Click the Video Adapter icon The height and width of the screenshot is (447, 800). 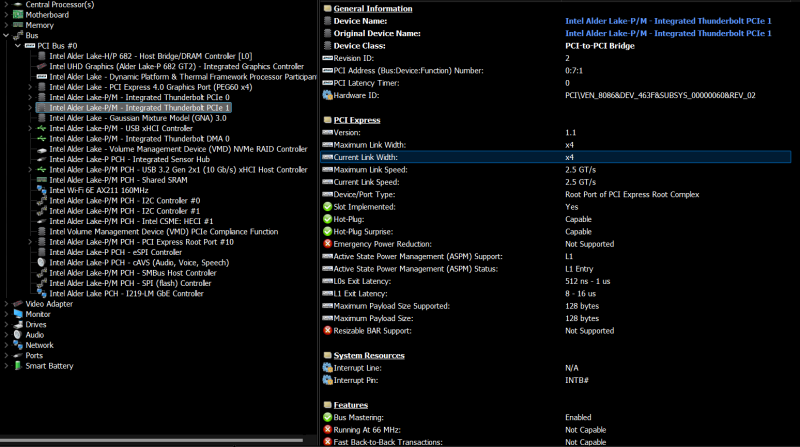point(18,304)
